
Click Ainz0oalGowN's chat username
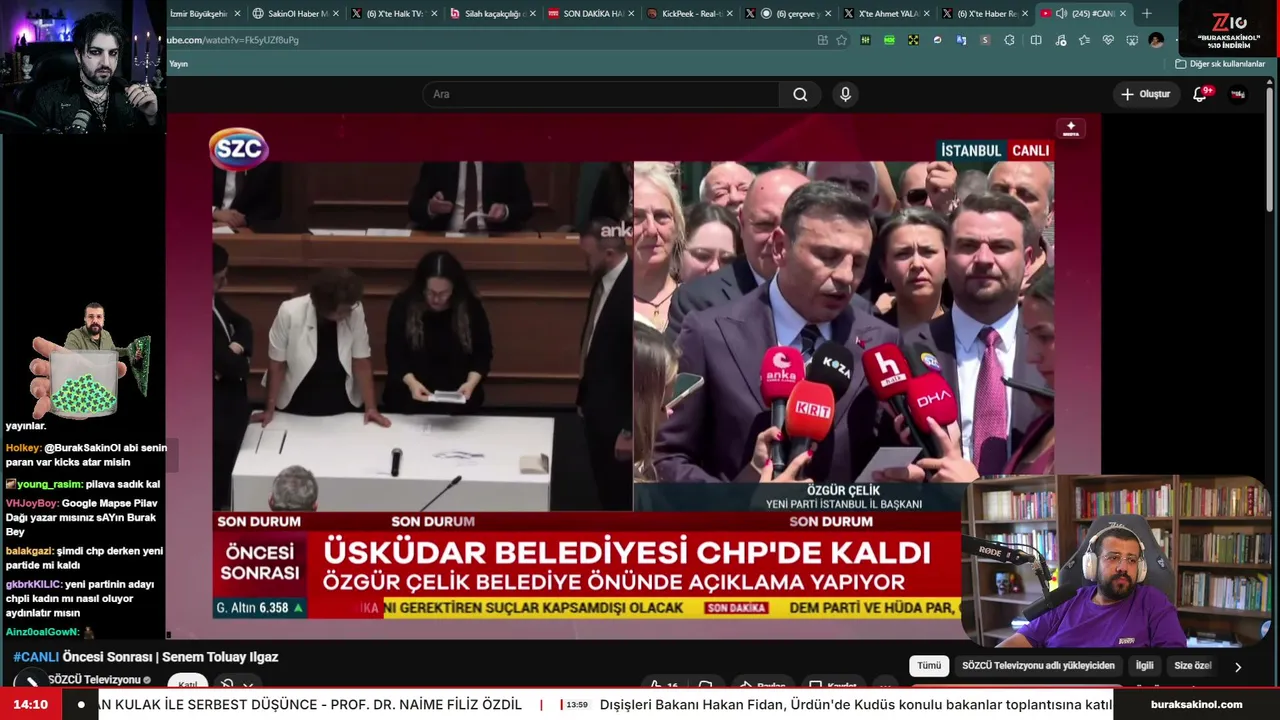tap(42, 632)
